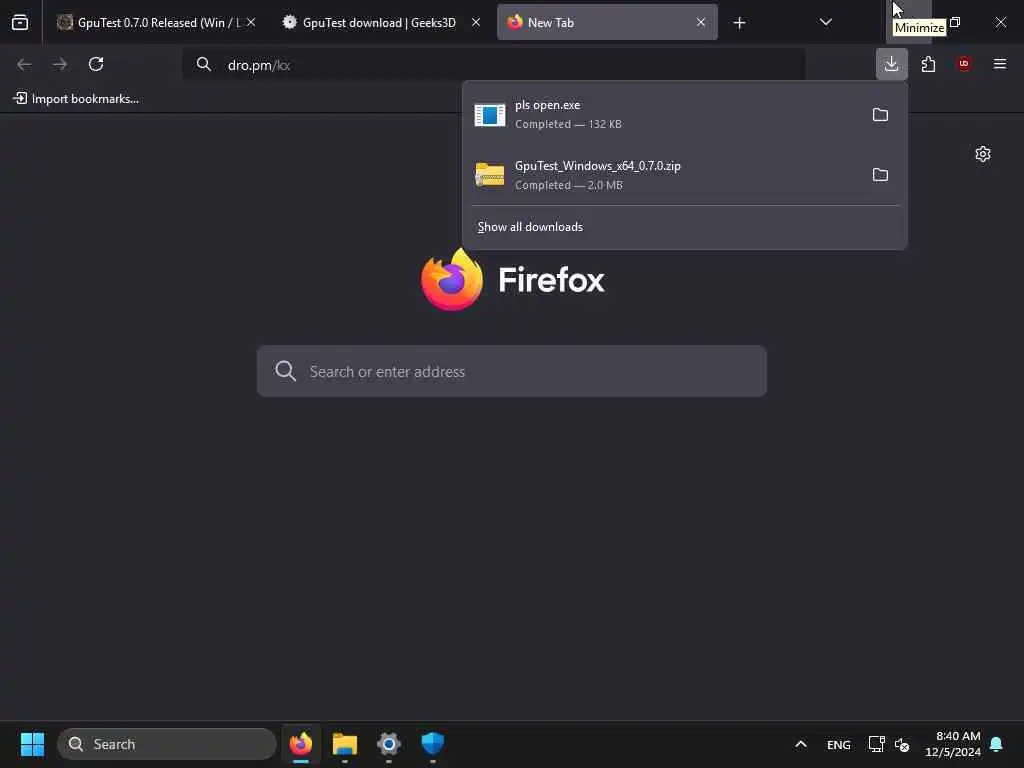Show pls open.exe in folder
This screenshot has width=1024, height=768.
pyautogui.click(x=880, y=115)
